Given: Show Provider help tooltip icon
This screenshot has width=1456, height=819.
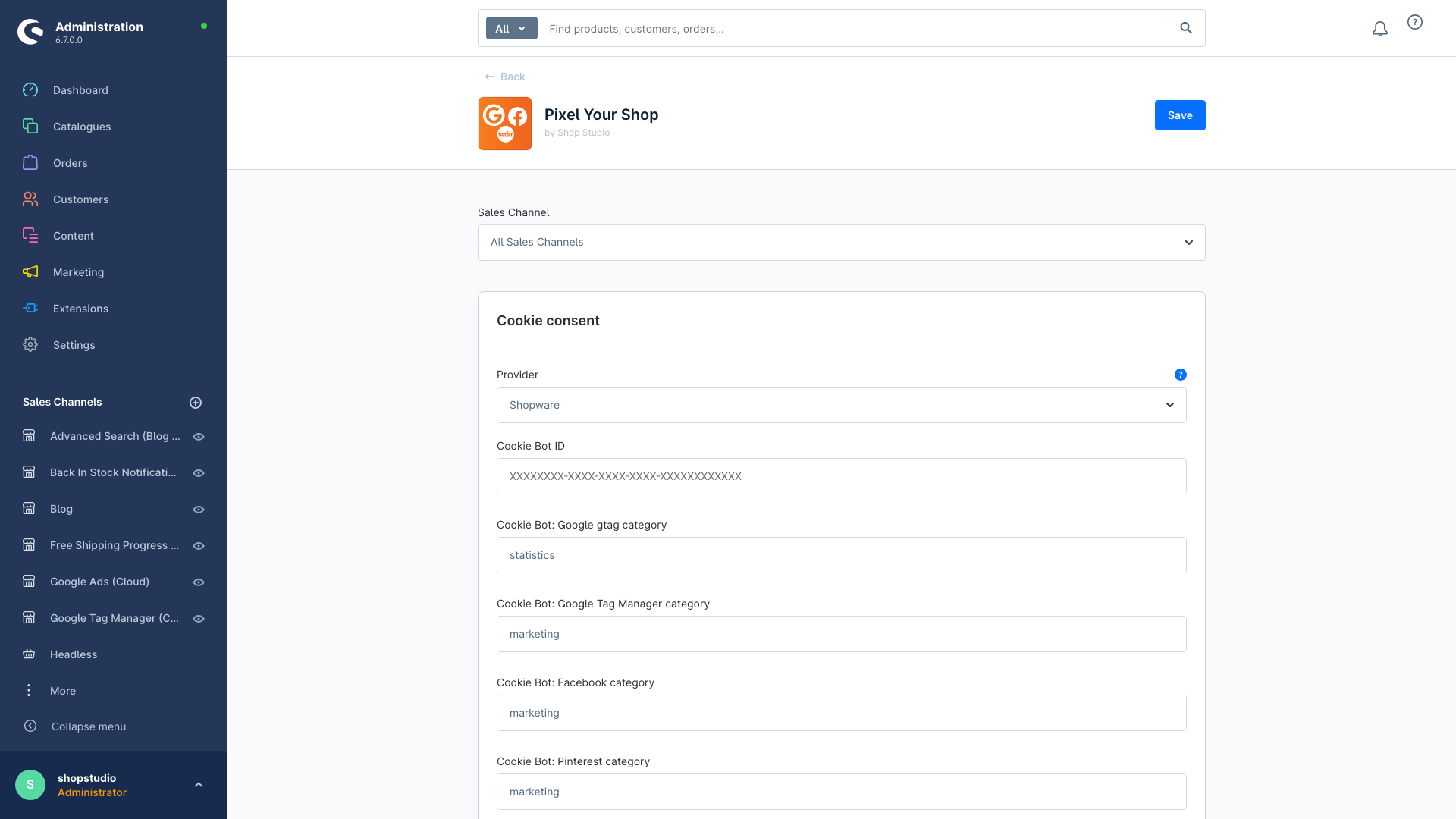Looking at the screenshot, I should coord(1181,375).
